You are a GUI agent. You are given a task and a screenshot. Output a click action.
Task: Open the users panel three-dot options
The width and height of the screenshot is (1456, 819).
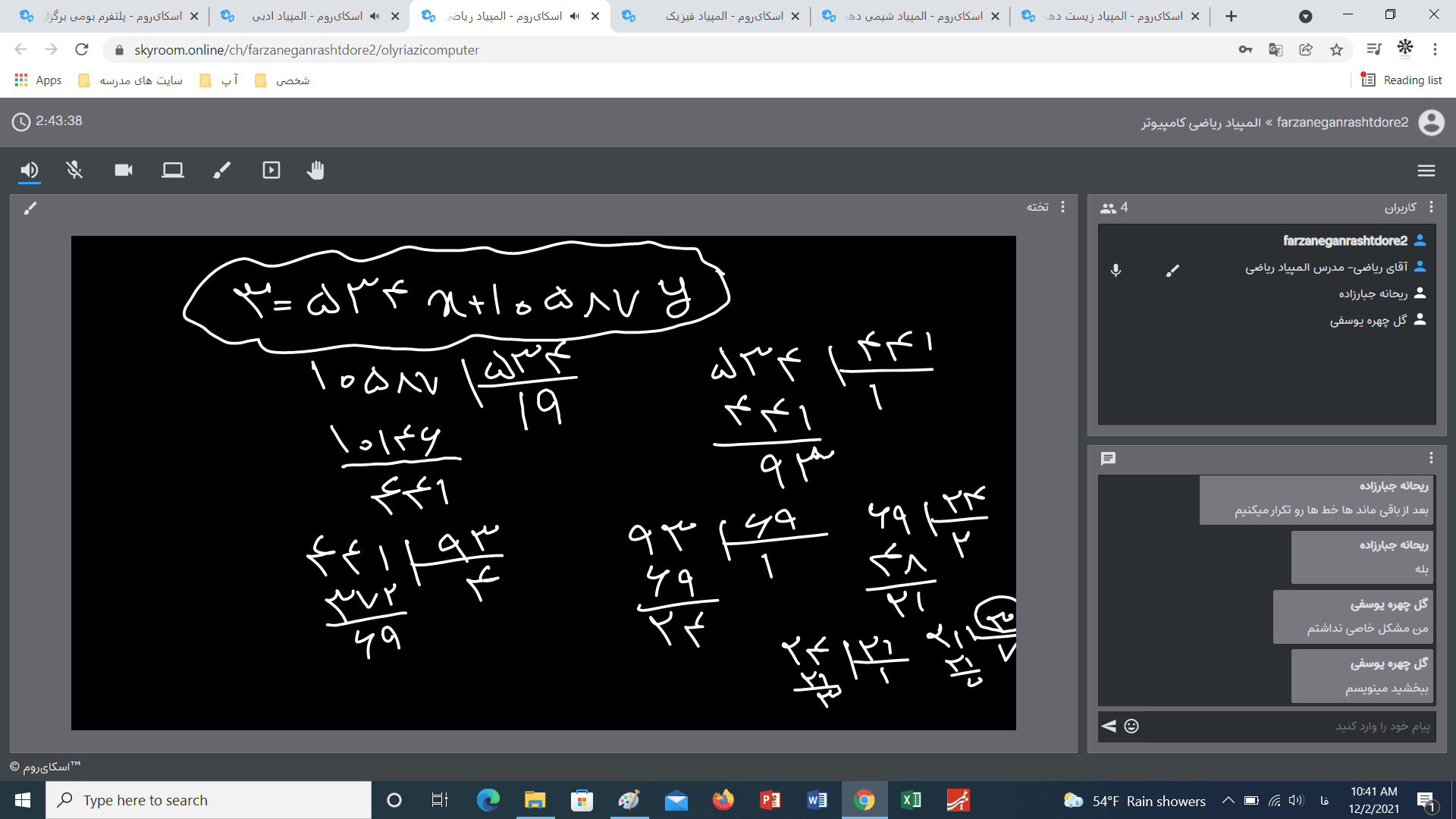pyautogui.click(x=1431, y=207)
